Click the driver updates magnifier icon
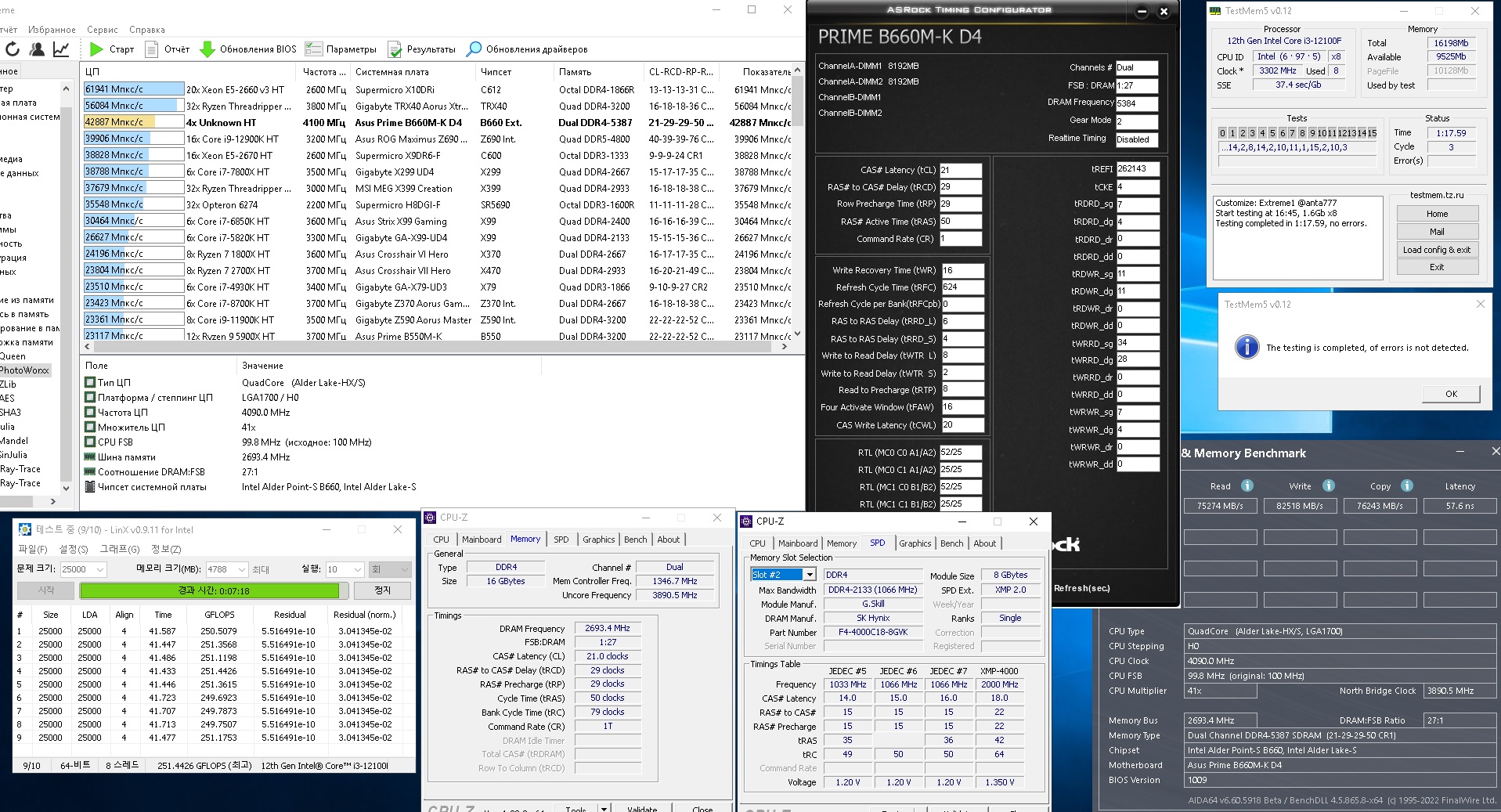Image resolution: width=1501 pixels, height=812 pixels. coord(474,49)
